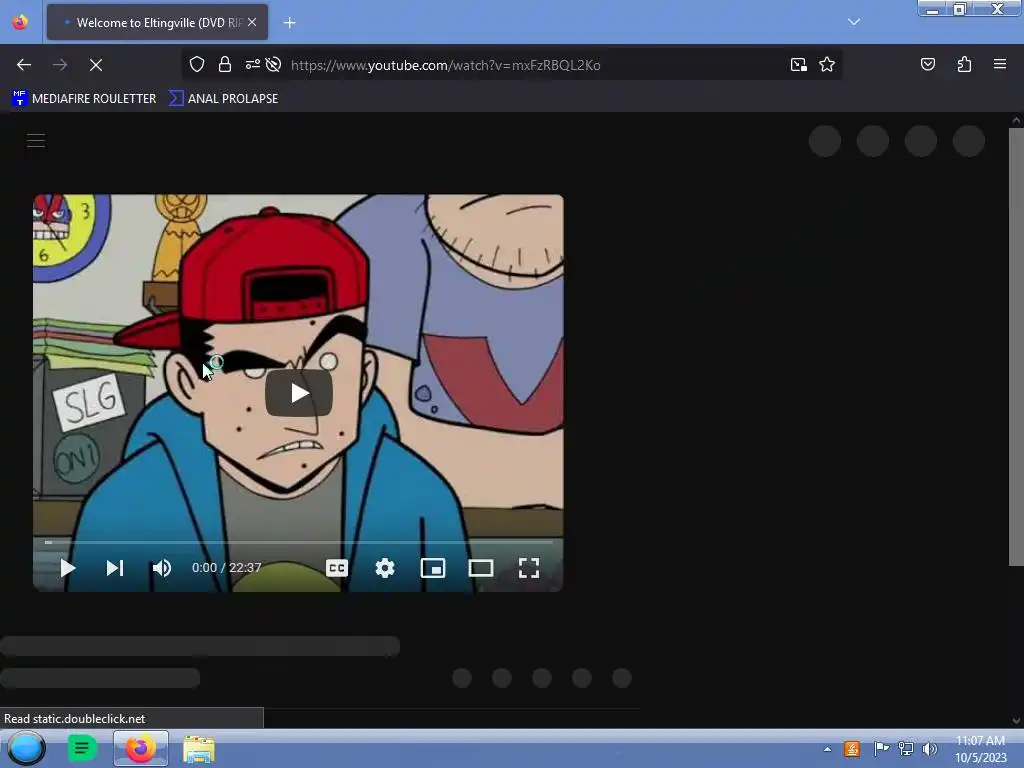1024x768 pixels.
Task: Show hidden system tray icons
Action: (827, 749)
